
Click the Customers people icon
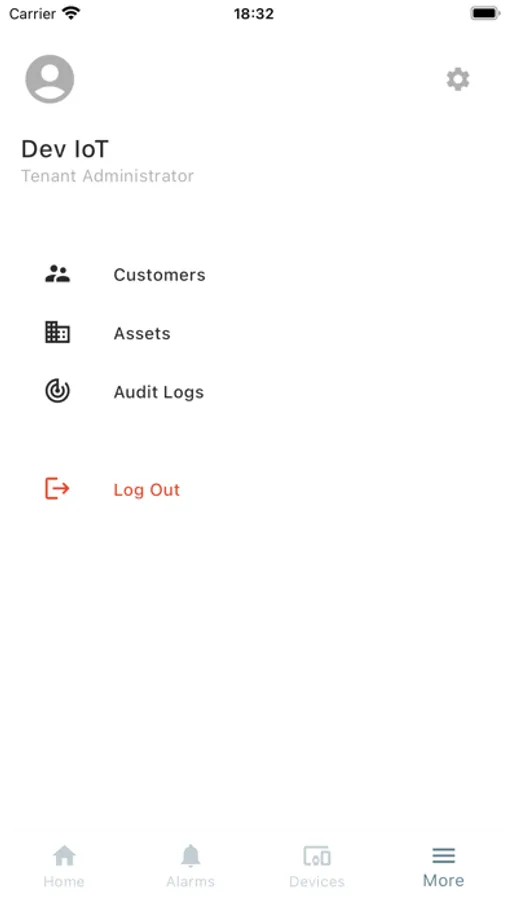click(57, 274)
